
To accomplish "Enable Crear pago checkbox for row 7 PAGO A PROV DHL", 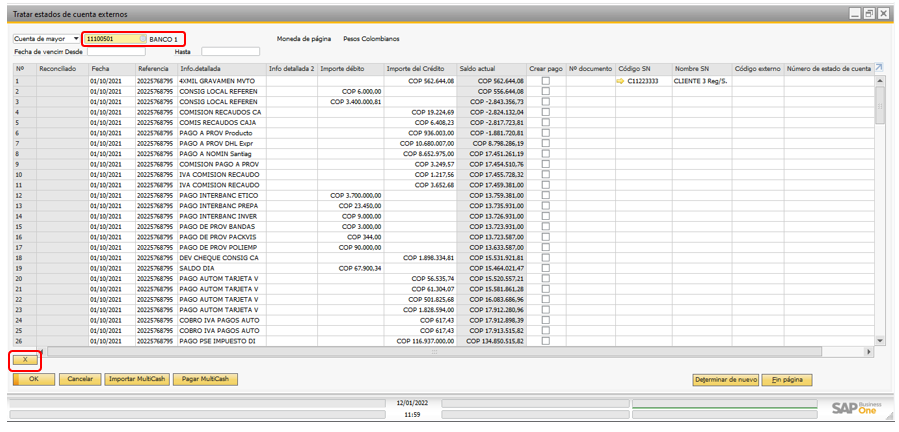I will pyautogui.click(x=545, y=143).
